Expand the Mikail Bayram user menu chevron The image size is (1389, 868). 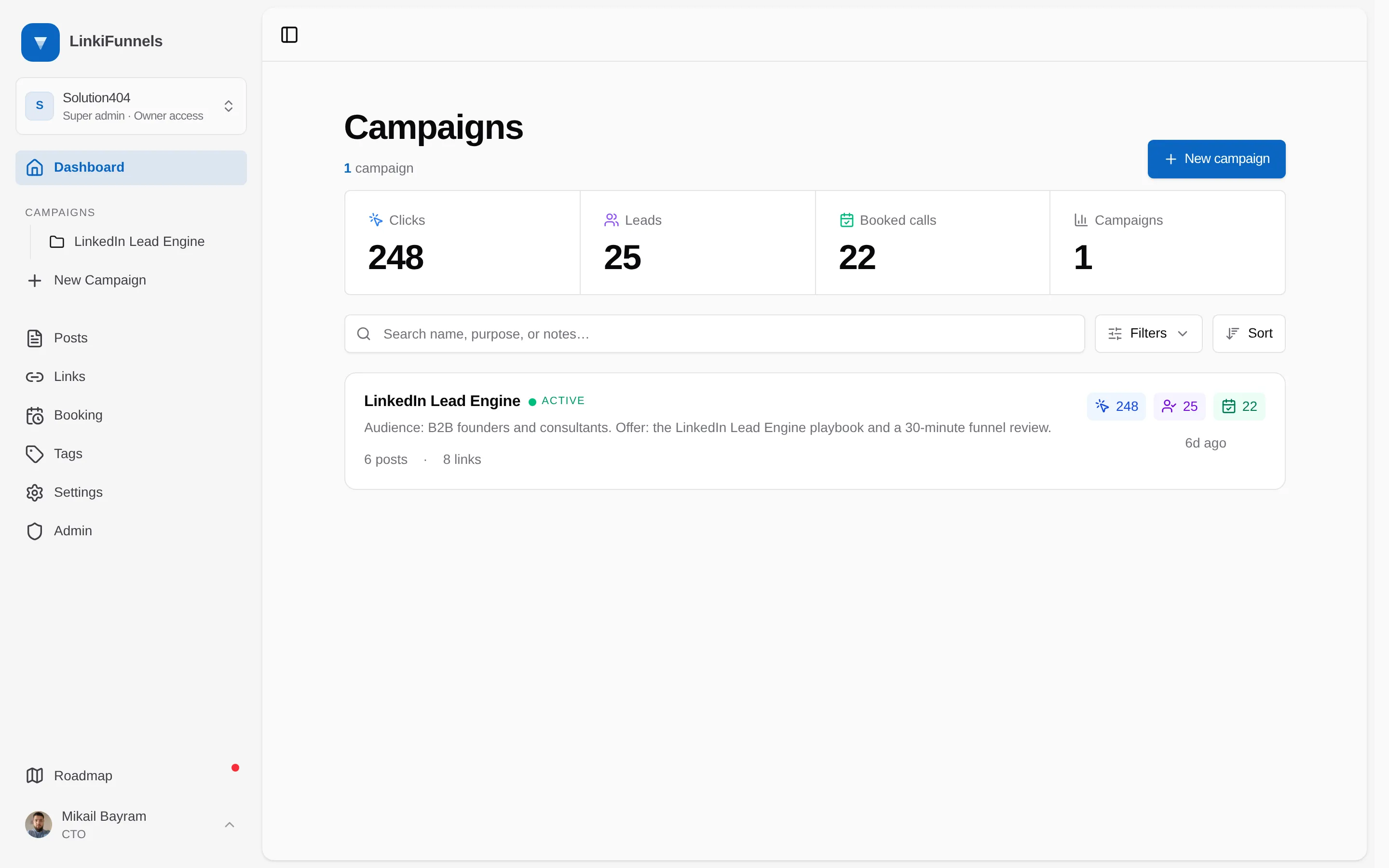pyautogui.click(x=230, y=825)
